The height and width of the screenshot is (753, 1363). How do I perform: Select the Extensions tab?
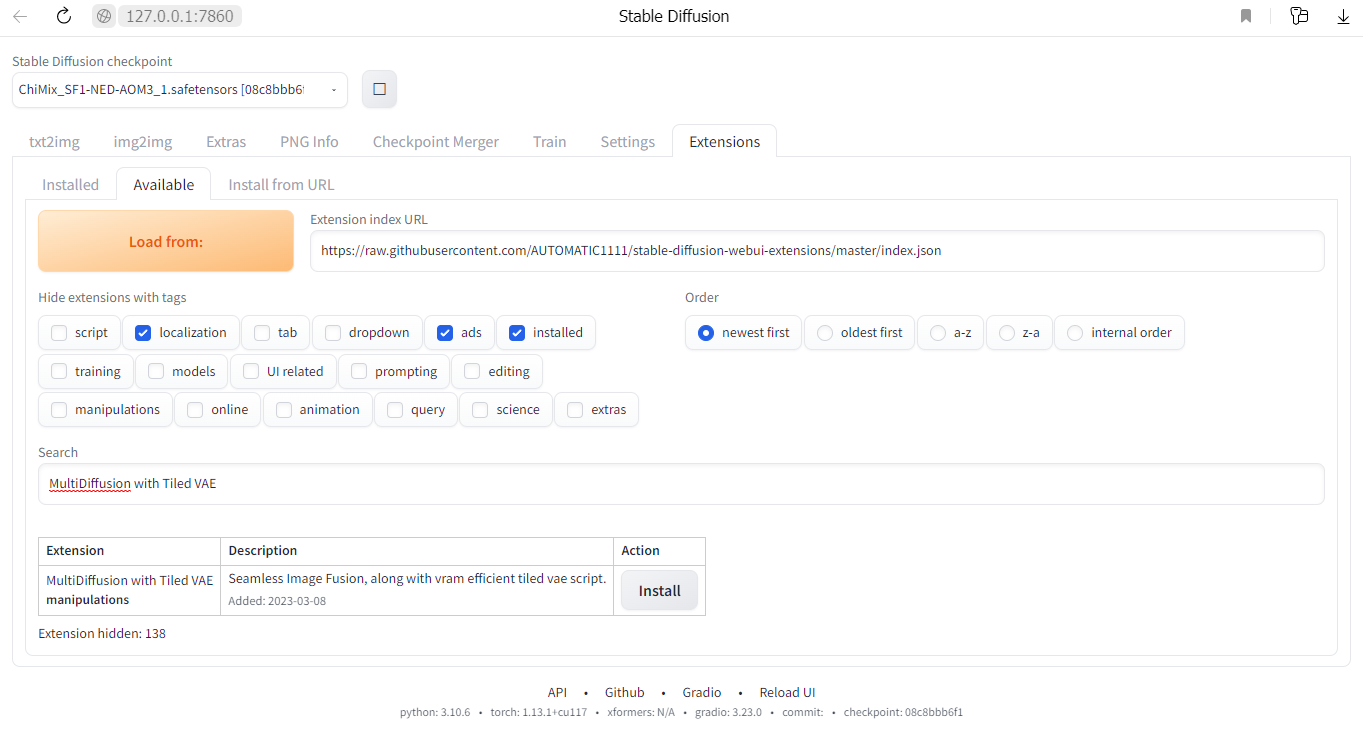[x=725, y=142]
